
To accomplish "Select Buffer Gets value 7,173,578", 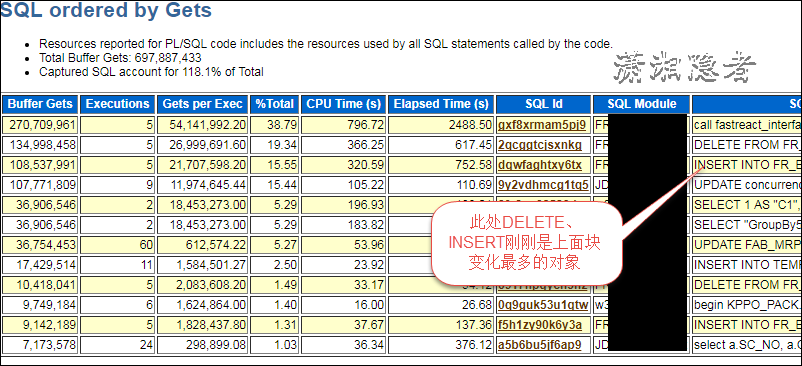I will pos(50,345).
